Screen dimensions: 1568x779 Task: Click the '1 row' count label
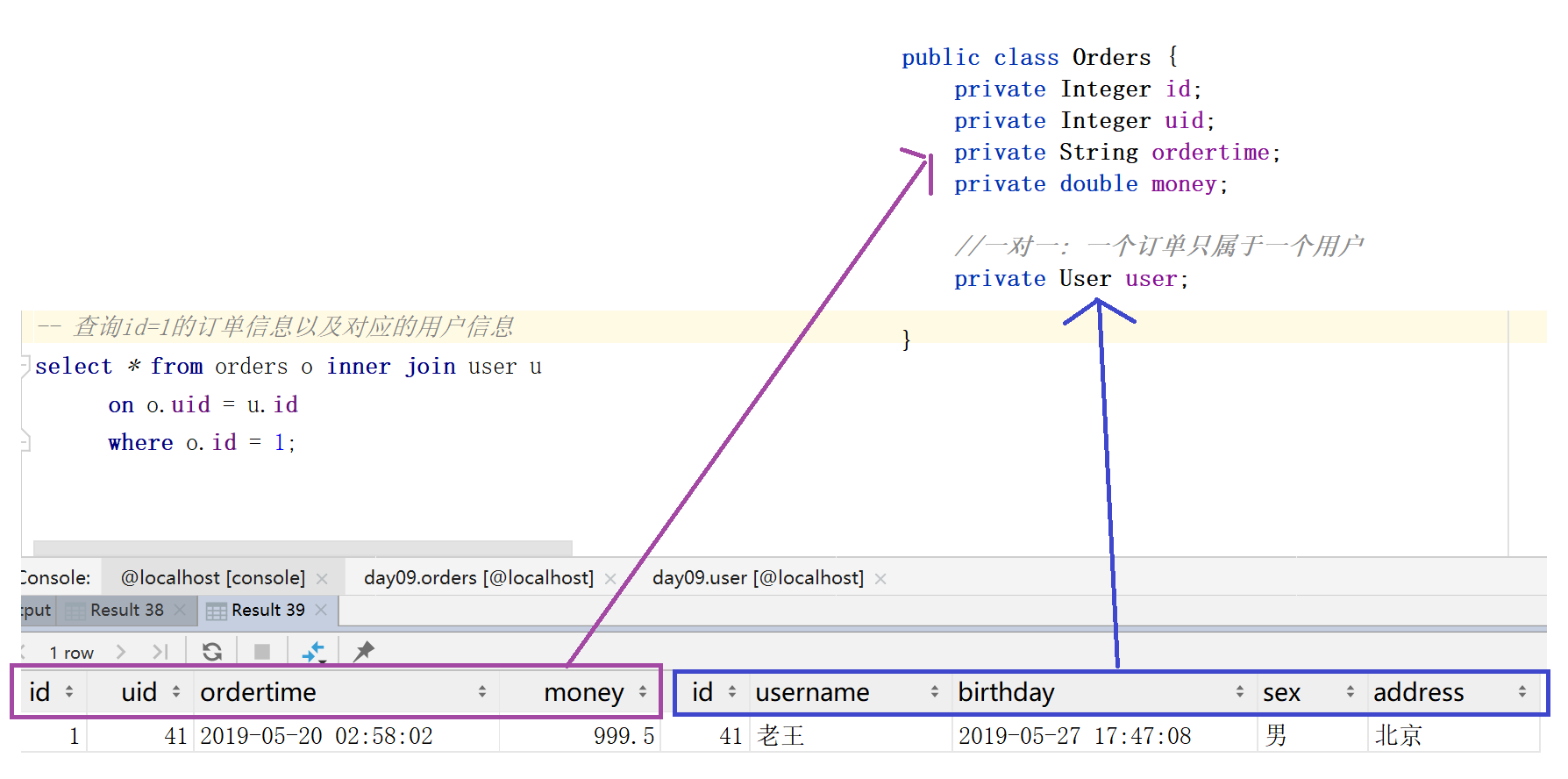(71, 653)
